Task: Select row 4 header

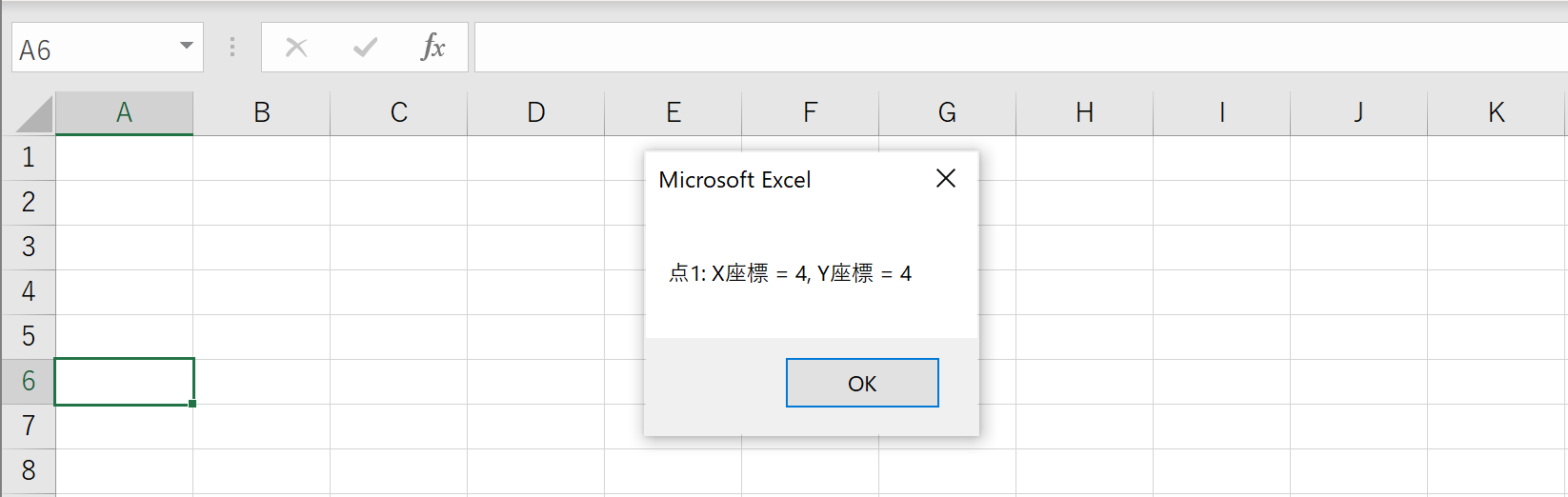Action: tap(29, 292)
